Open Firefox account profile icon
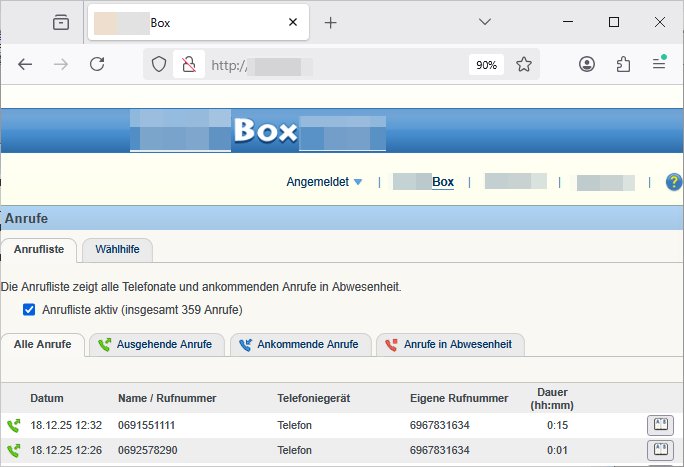 coord(587,64)
